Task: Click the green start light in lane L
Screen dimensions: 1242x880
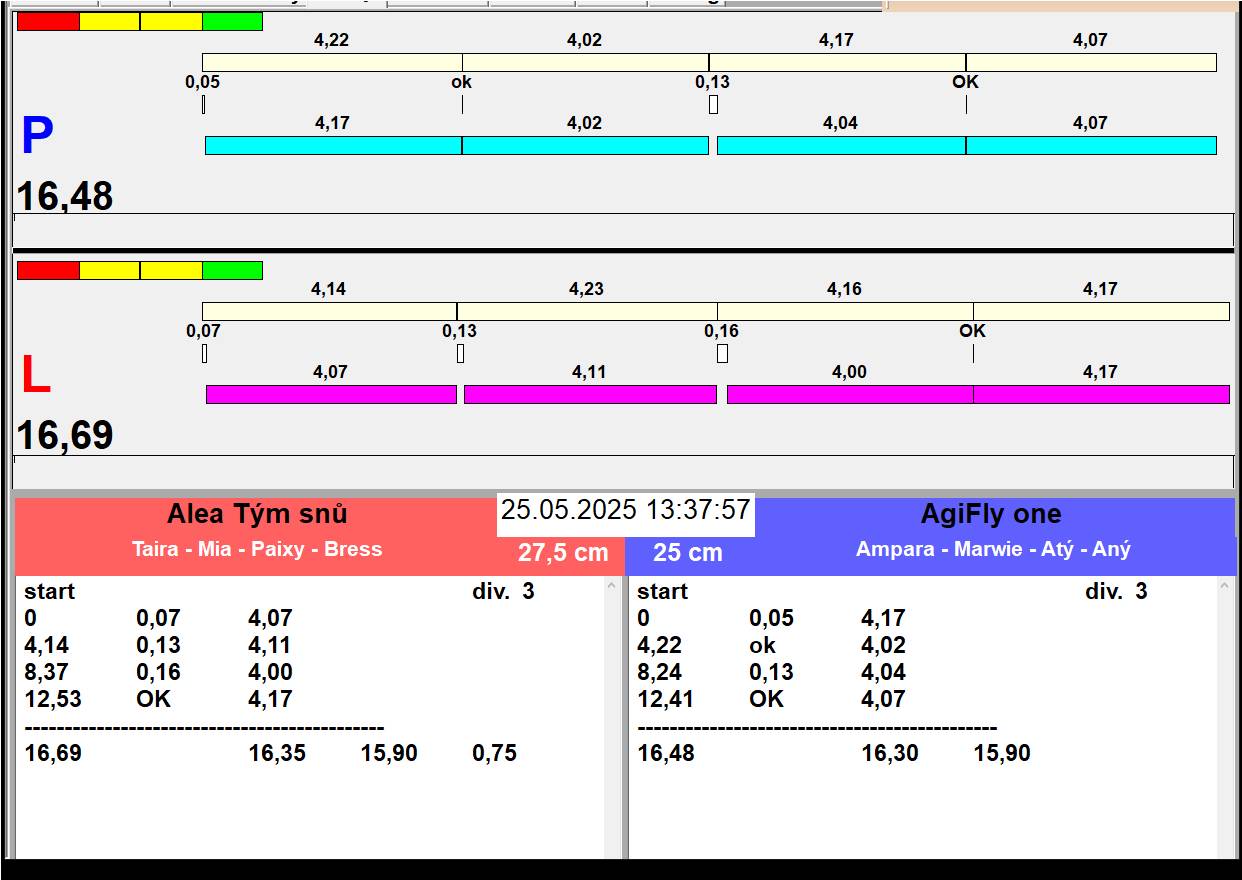Action: (232, 270)
